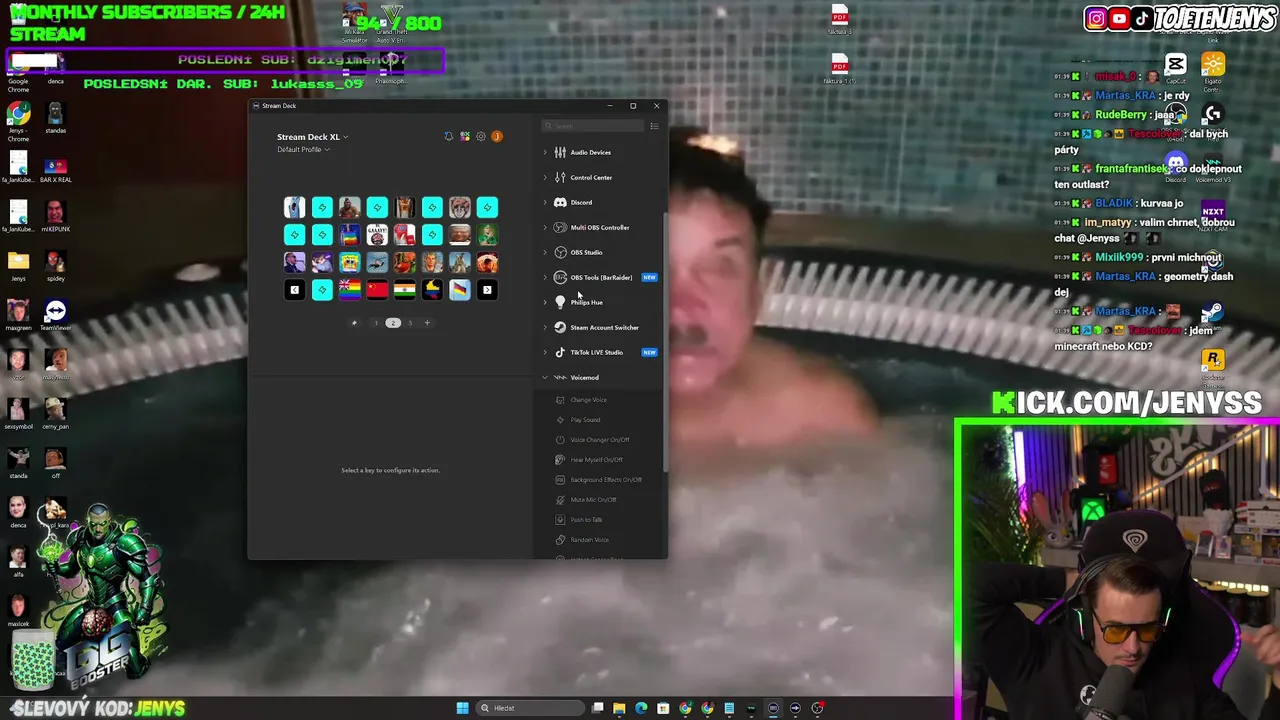The image size is (1280, 720).
Task: Select the helicopter image key
Action: point(377,262)
